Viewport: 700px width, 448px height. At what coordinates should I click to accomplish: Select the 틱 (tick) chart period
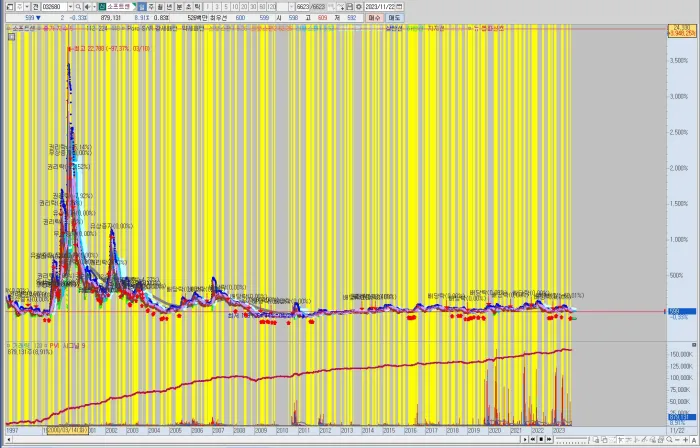(197, 7)
